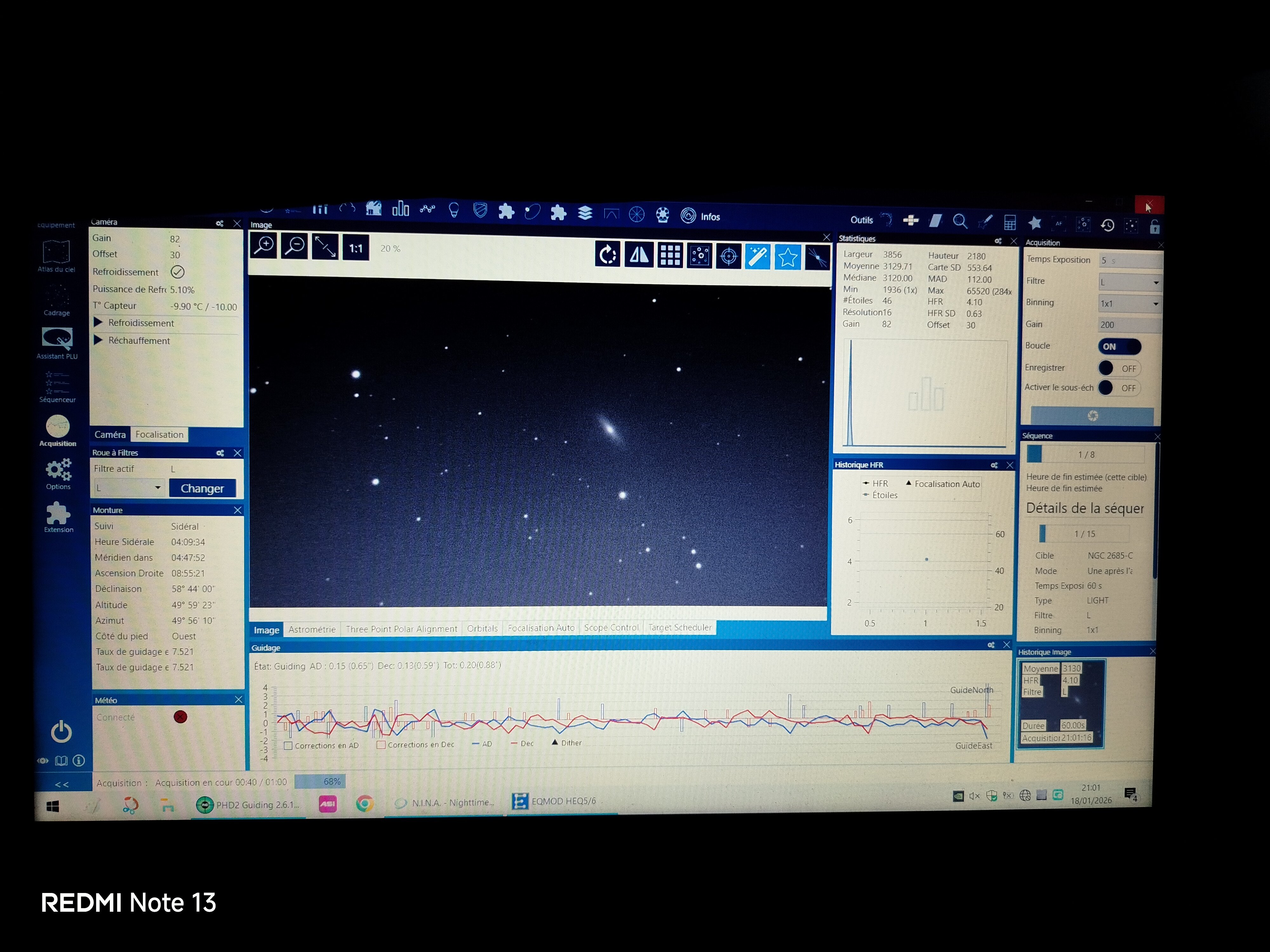Expand the Réchauffement section
This screenshot has width=1270, height=952.
coord(98,340)
